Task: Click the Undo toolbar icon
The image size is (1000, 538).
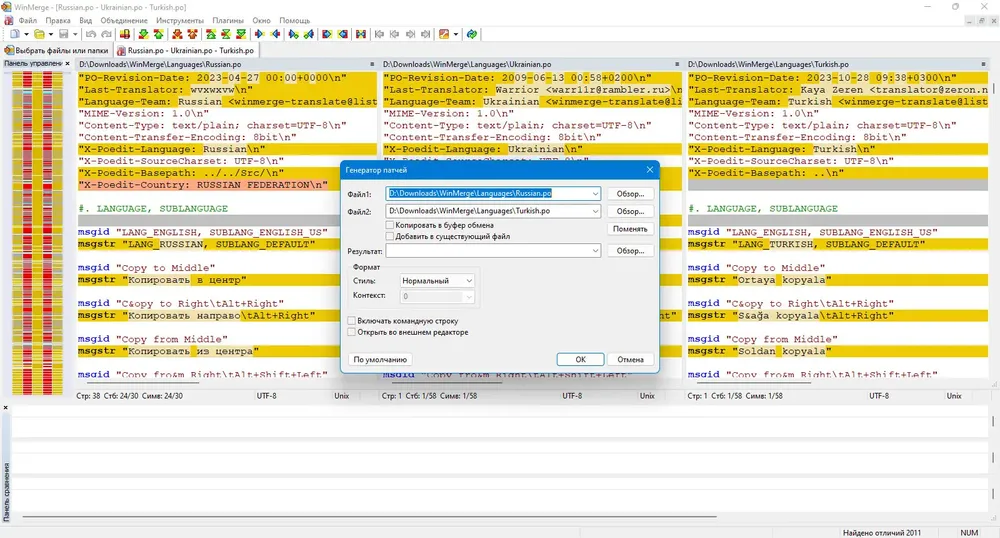Action: click(91, 34)
